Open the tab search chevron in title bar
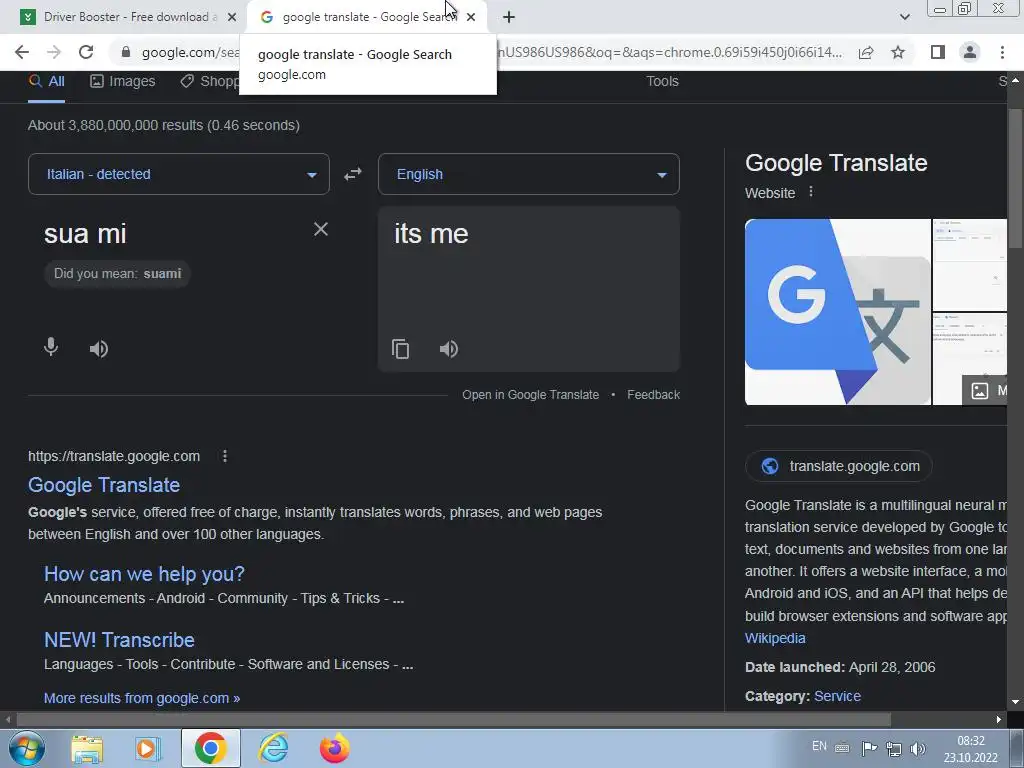 click(x=904, y=17)
